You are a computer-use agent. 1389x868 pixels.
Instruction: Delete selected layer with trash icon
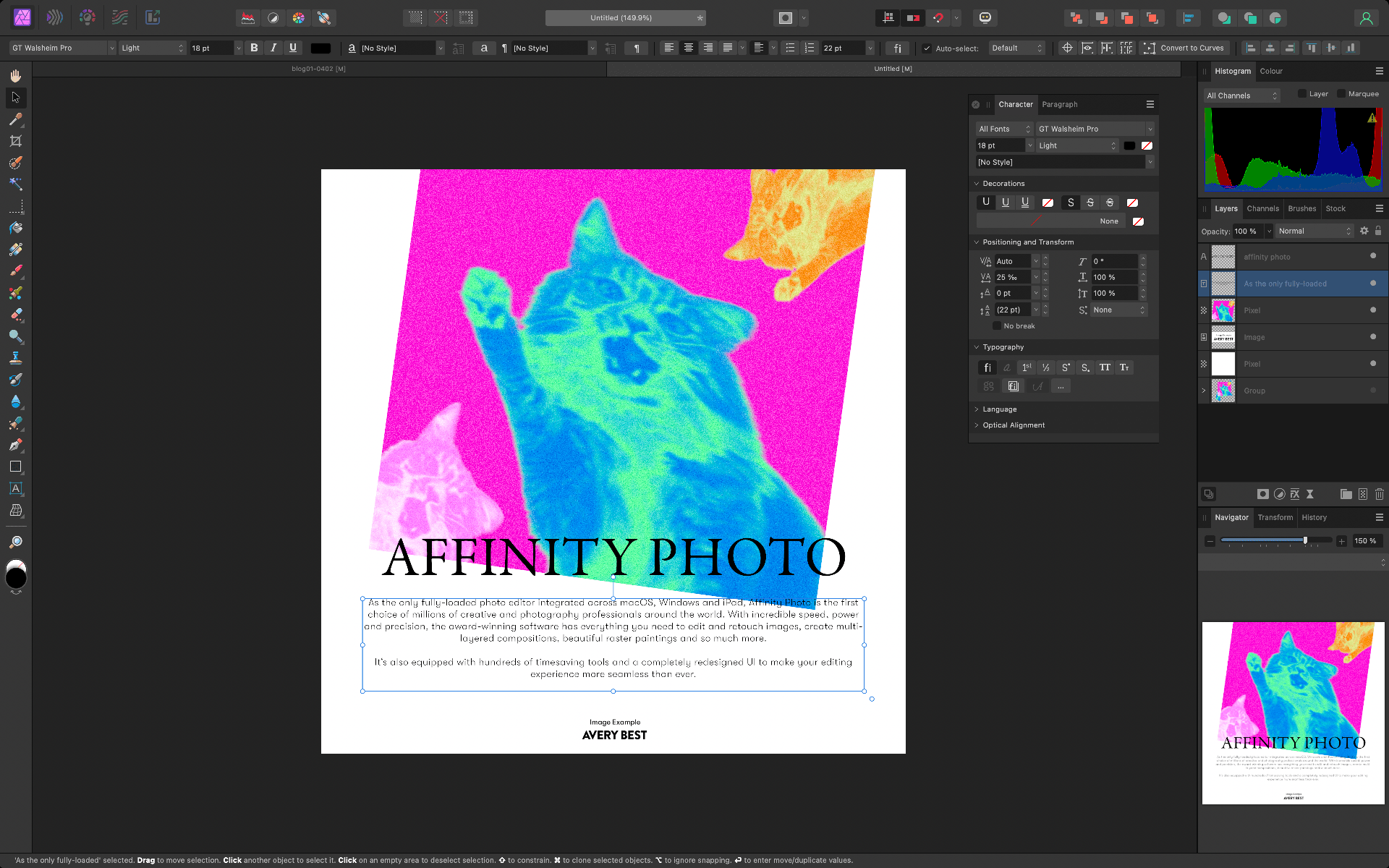click(1379, 494)
